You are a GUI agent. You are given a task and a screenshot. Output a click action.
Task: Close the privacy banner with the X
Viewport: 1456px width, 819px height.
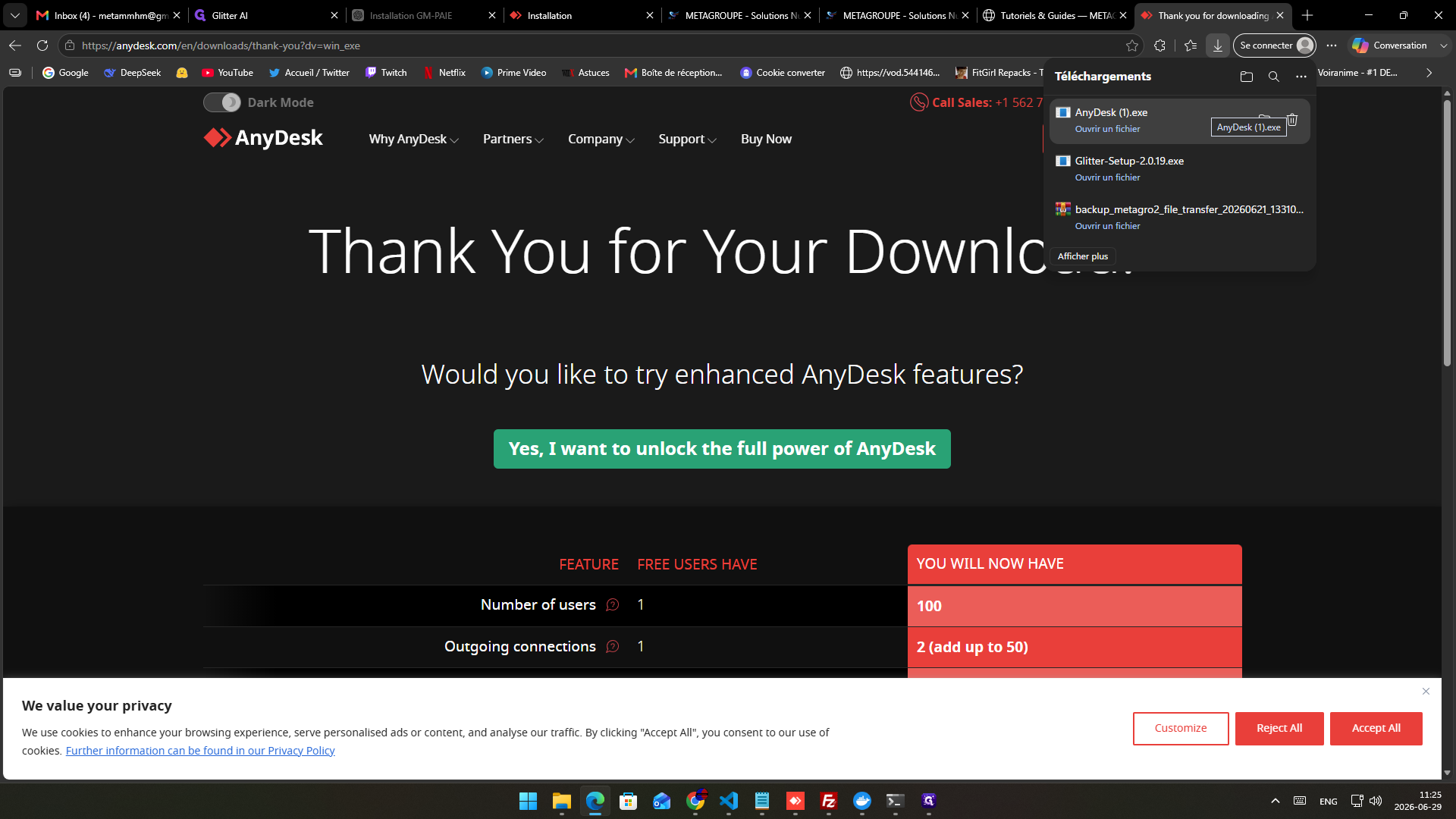(x=1426, y=691)
